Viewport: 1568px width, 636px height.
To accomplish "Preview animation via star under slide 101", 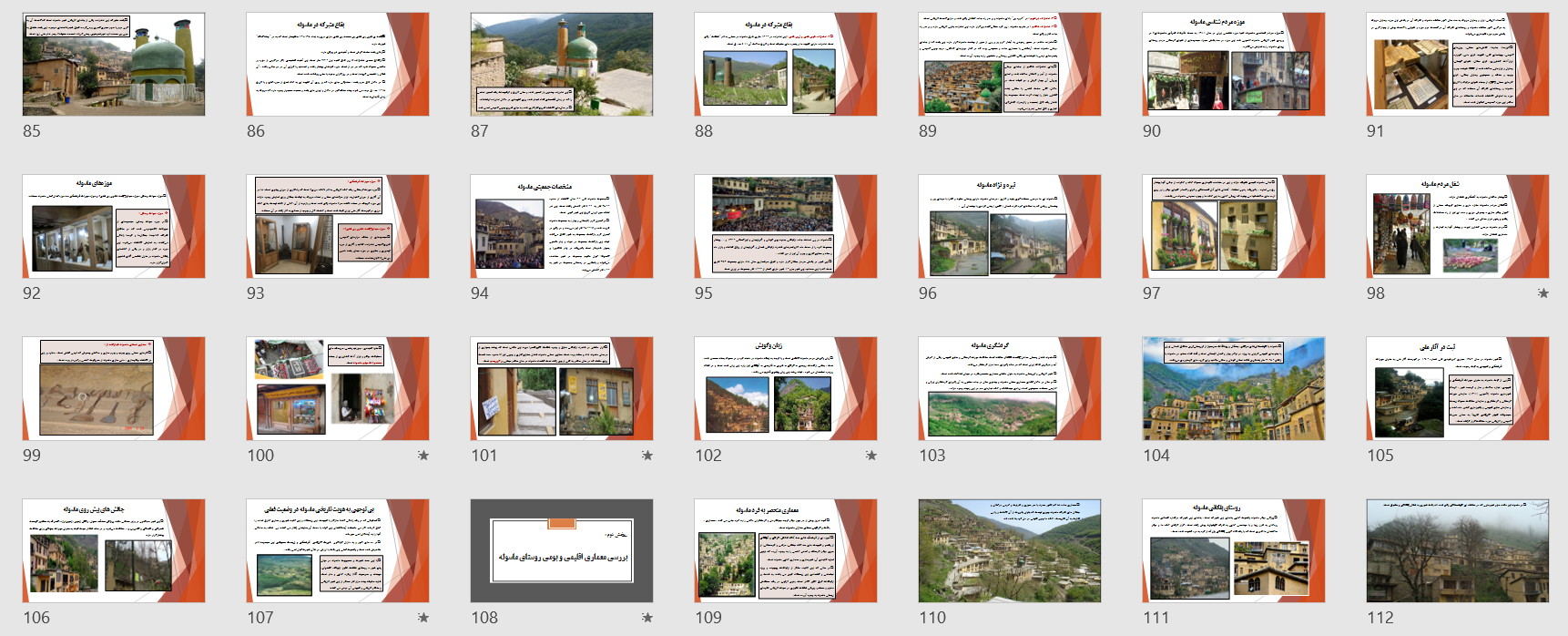I will pyautogui.click(x=647, y=456).
